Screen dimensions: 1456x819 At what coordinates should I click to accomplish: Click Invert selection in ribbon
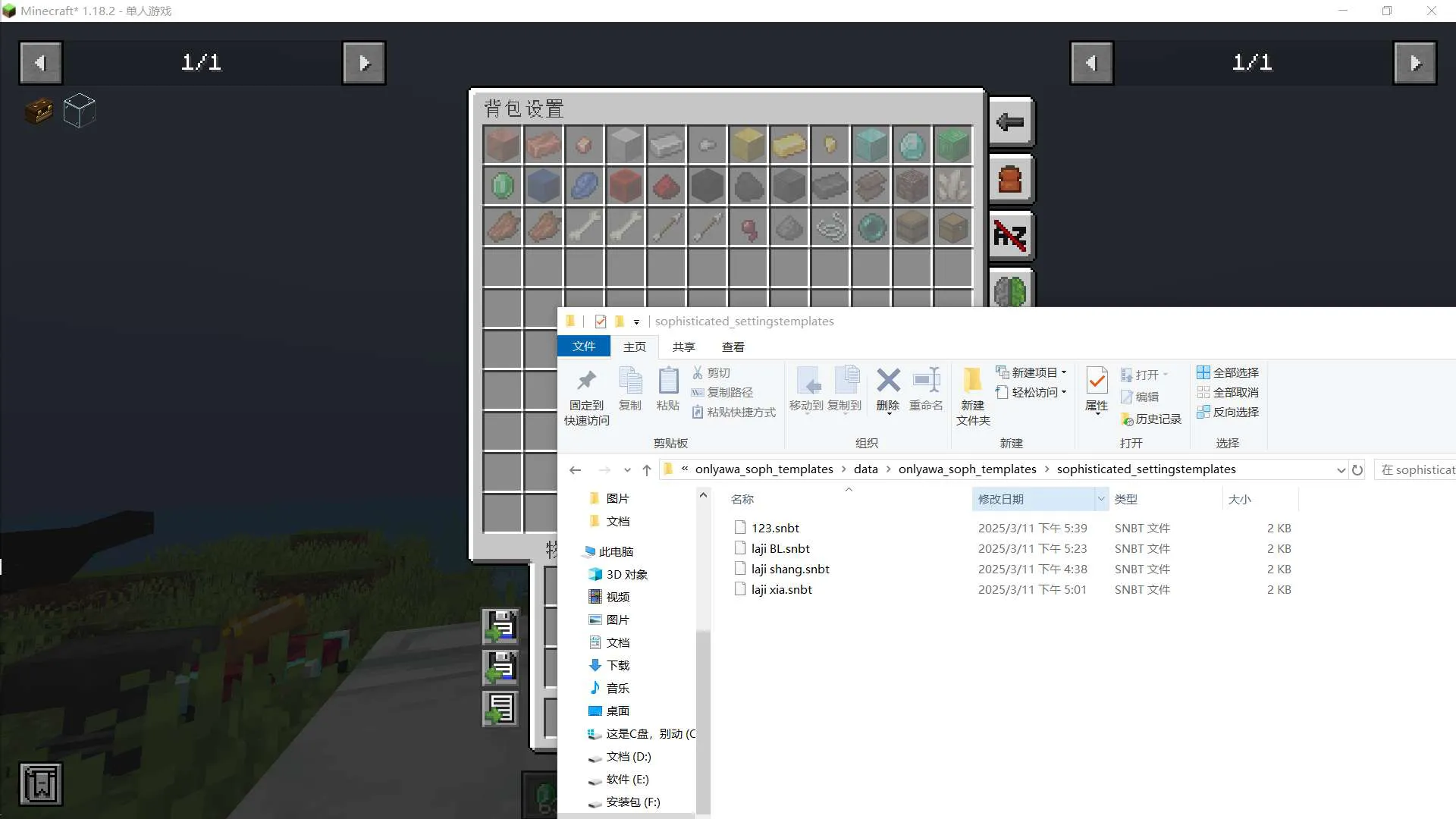(x=1228, y=412)
